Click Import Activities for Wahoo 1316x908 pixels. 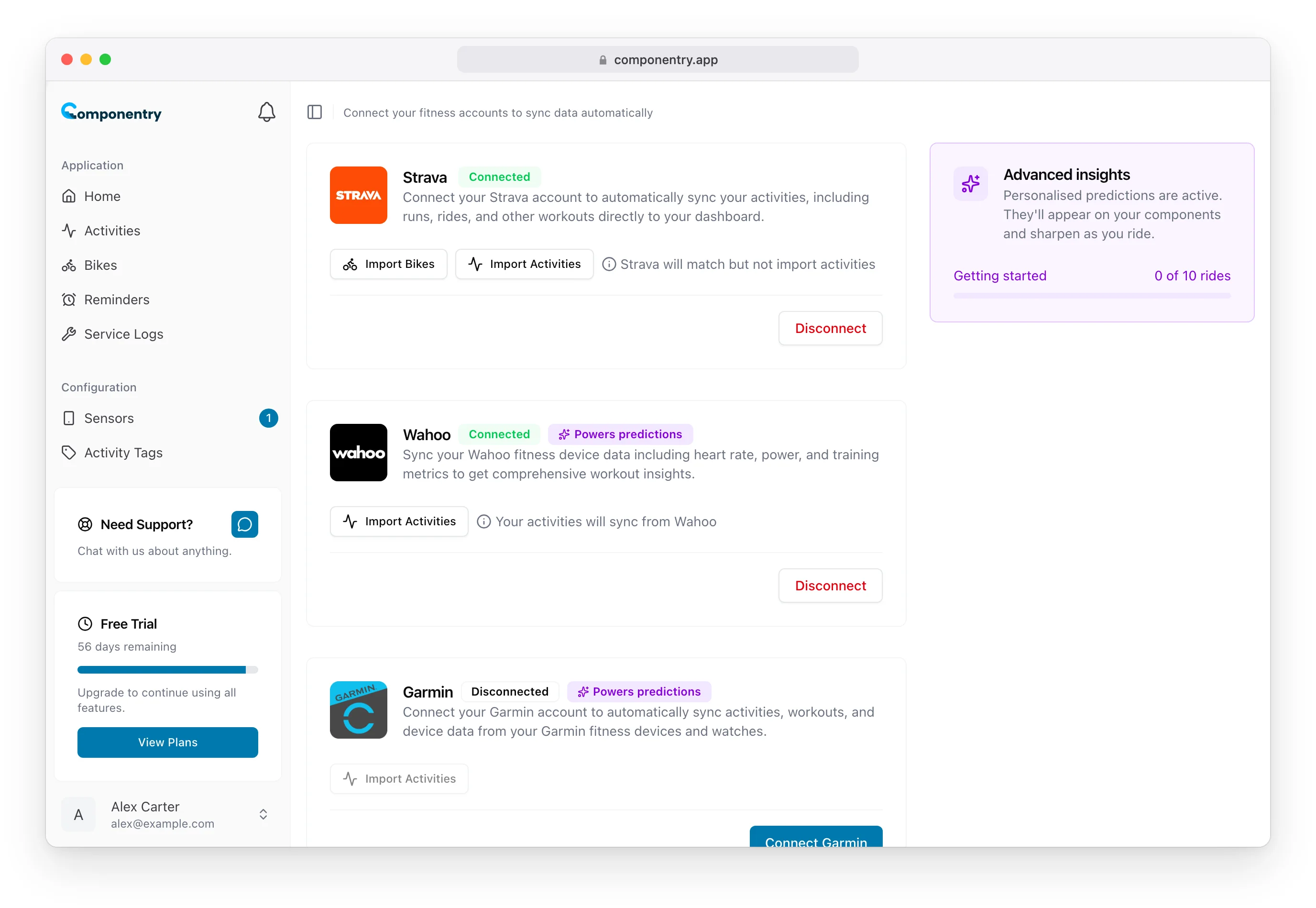[x=399, y=521]
